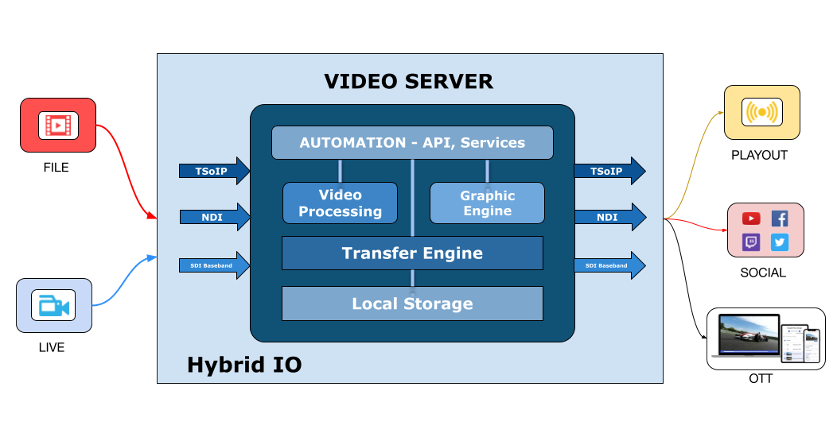Select the Graphic Engine block

point(487,203)
